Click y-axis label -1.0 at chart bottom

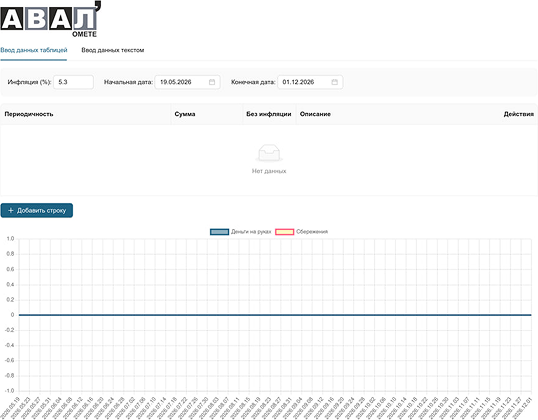[x=10, y=390]
